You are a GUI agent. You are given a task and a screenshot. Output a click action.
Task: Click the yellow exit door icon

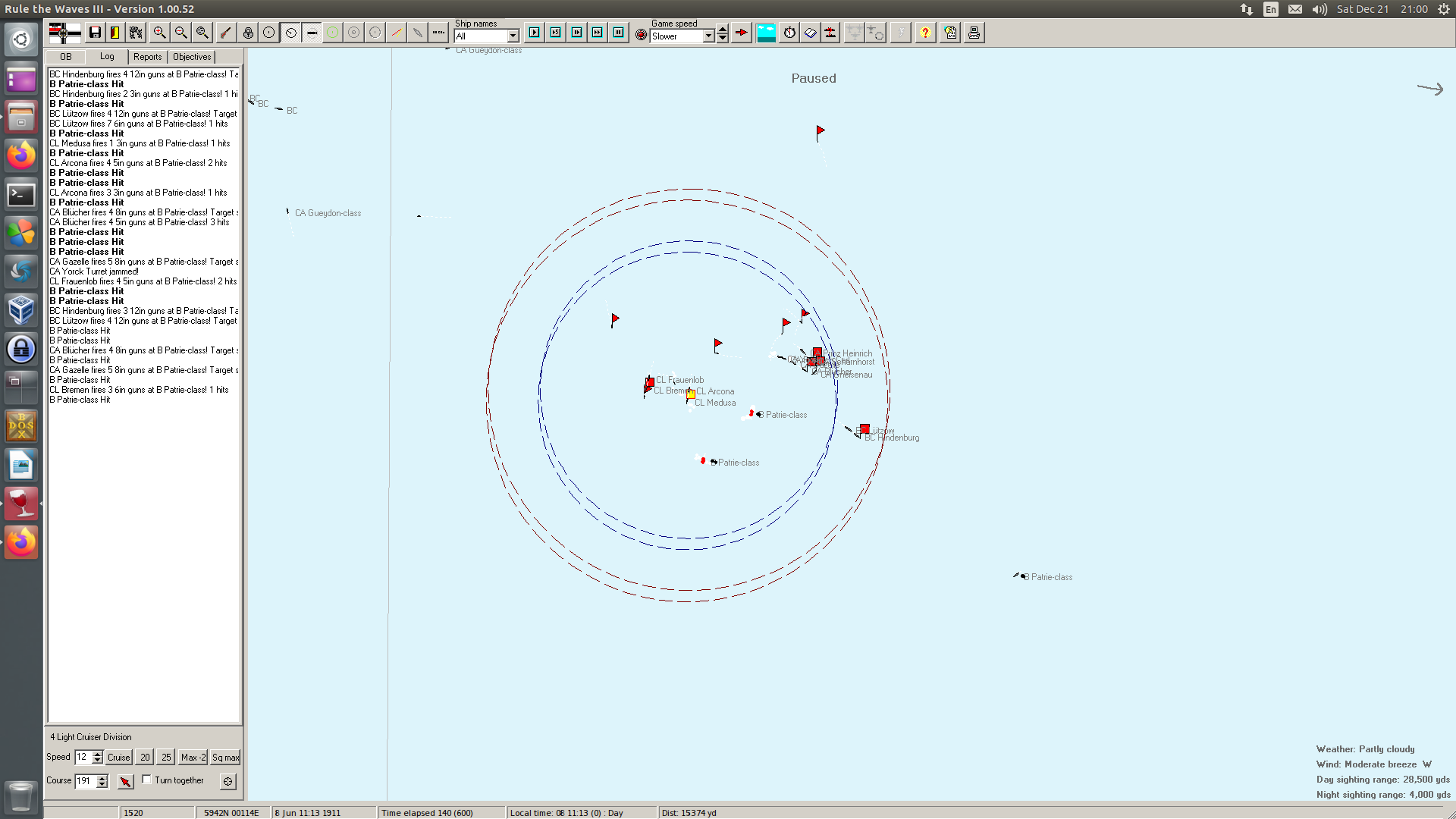(115, 33)
